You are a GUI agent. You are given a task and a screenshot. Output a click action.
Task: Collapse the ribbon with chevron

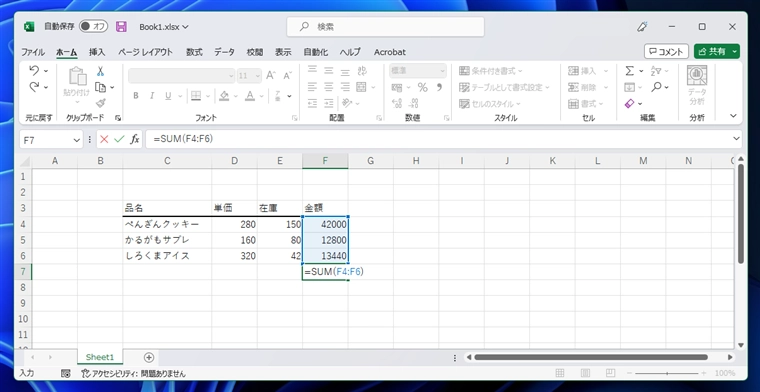(733, 116)
